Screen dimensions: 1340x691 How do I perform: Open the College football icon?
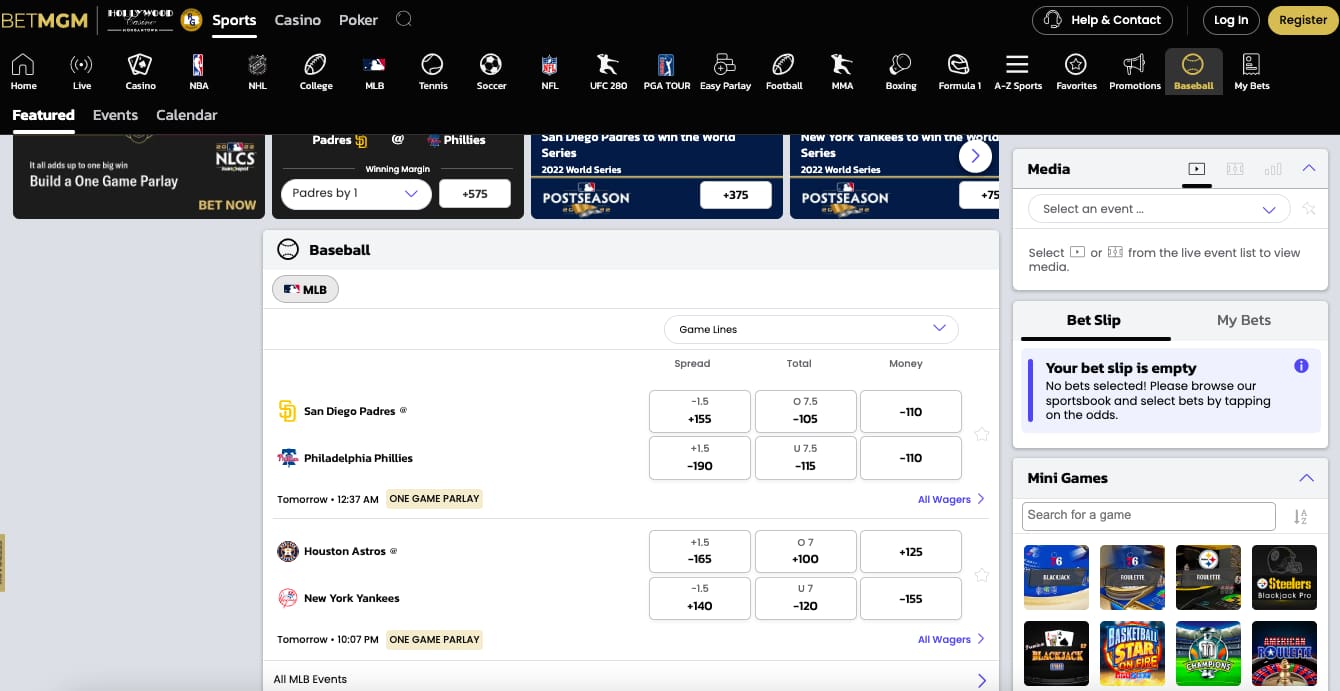coord(316,72)
